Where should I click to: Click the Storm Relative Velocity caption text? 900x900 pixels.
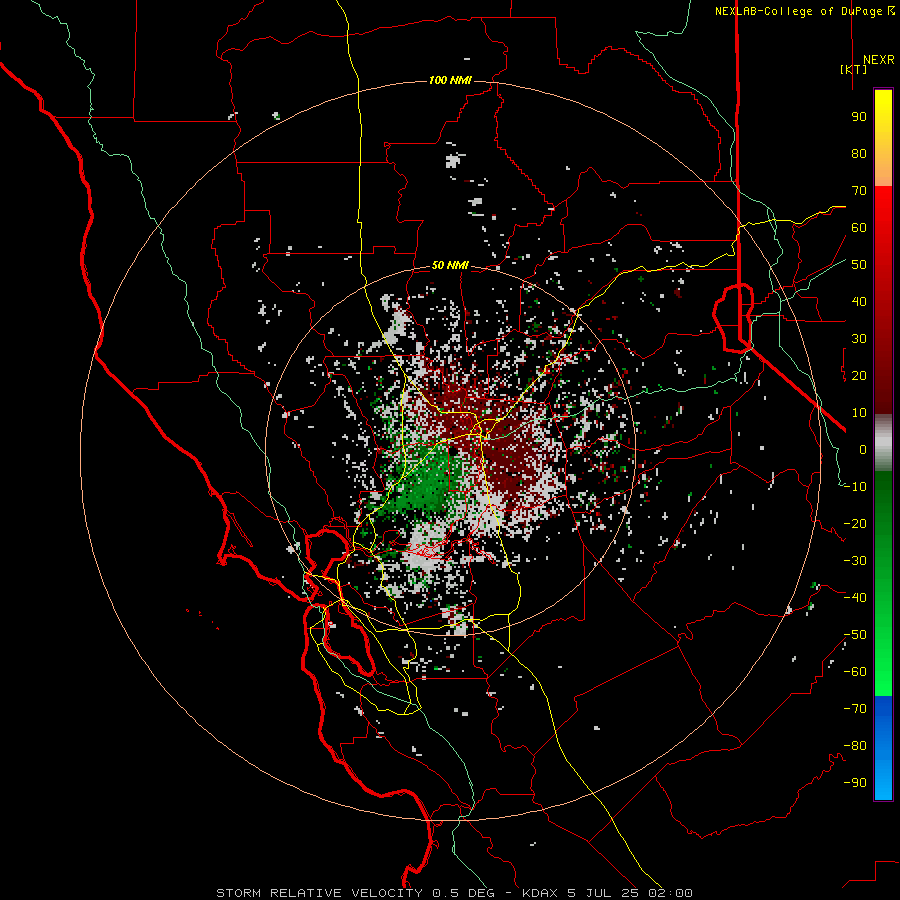[x=454, y=893]
